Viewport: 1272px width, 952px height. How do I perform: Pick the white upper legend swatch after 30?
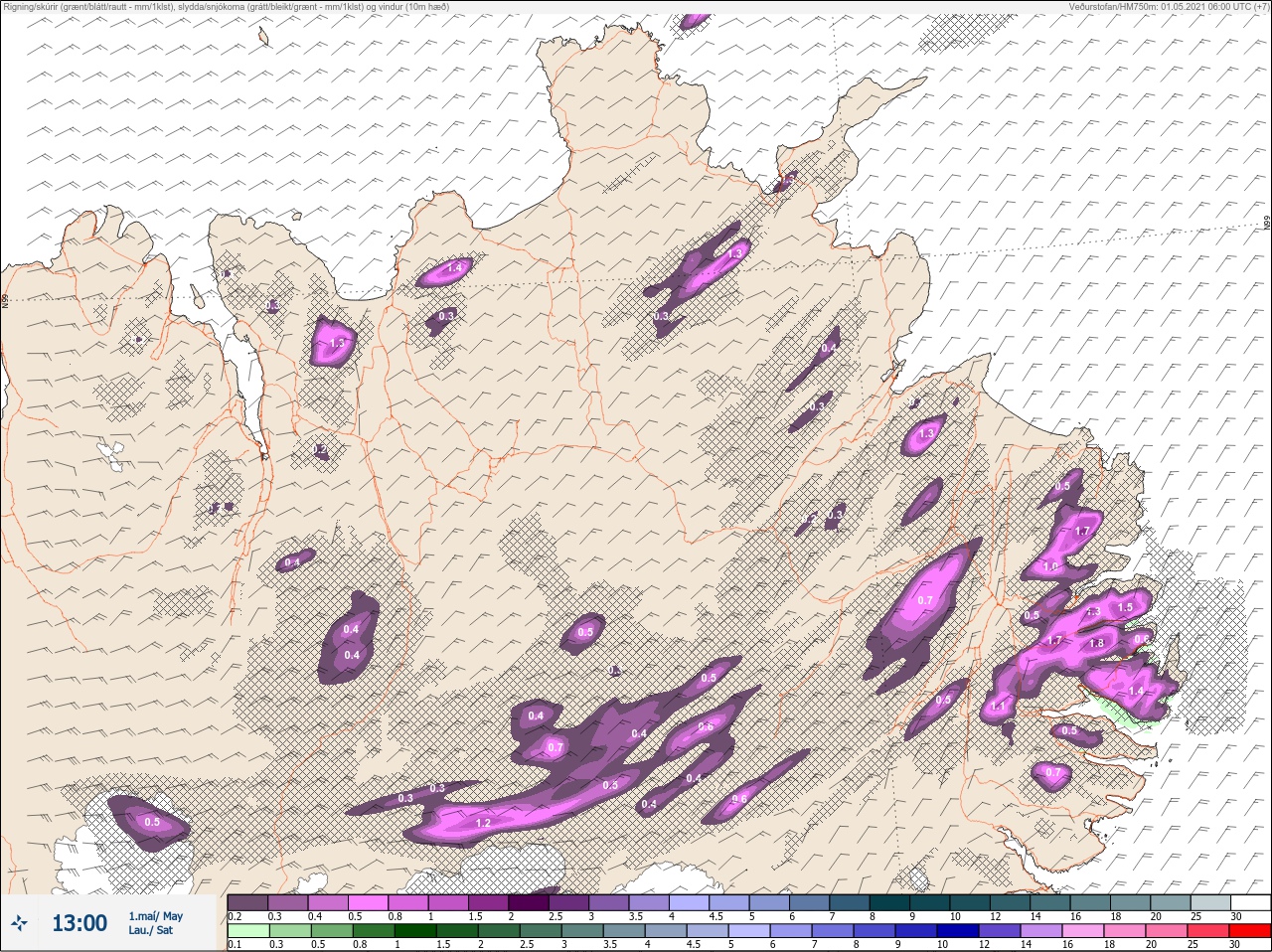[1249, 902]
